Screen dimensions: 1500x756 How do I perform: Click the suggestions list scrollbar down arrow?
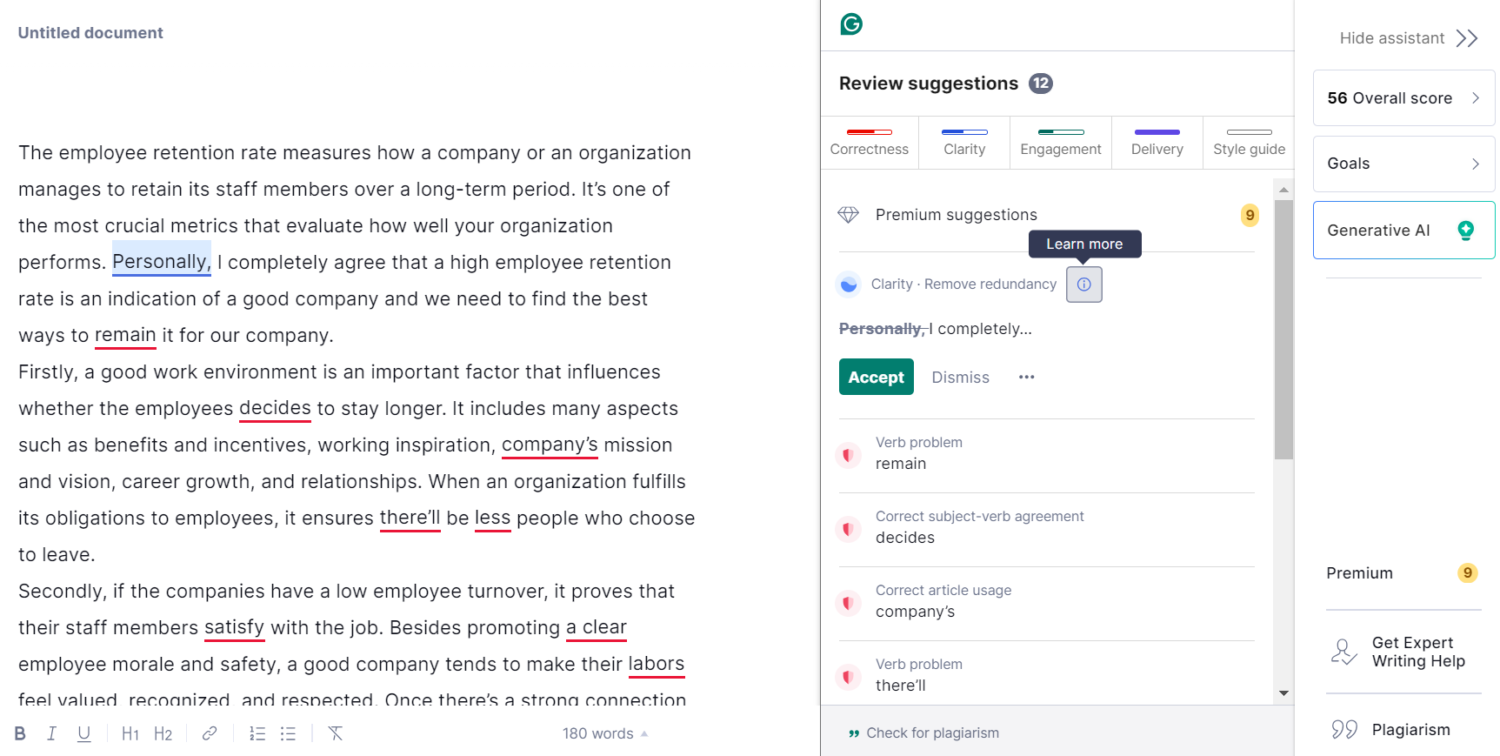pos(1284,693)
